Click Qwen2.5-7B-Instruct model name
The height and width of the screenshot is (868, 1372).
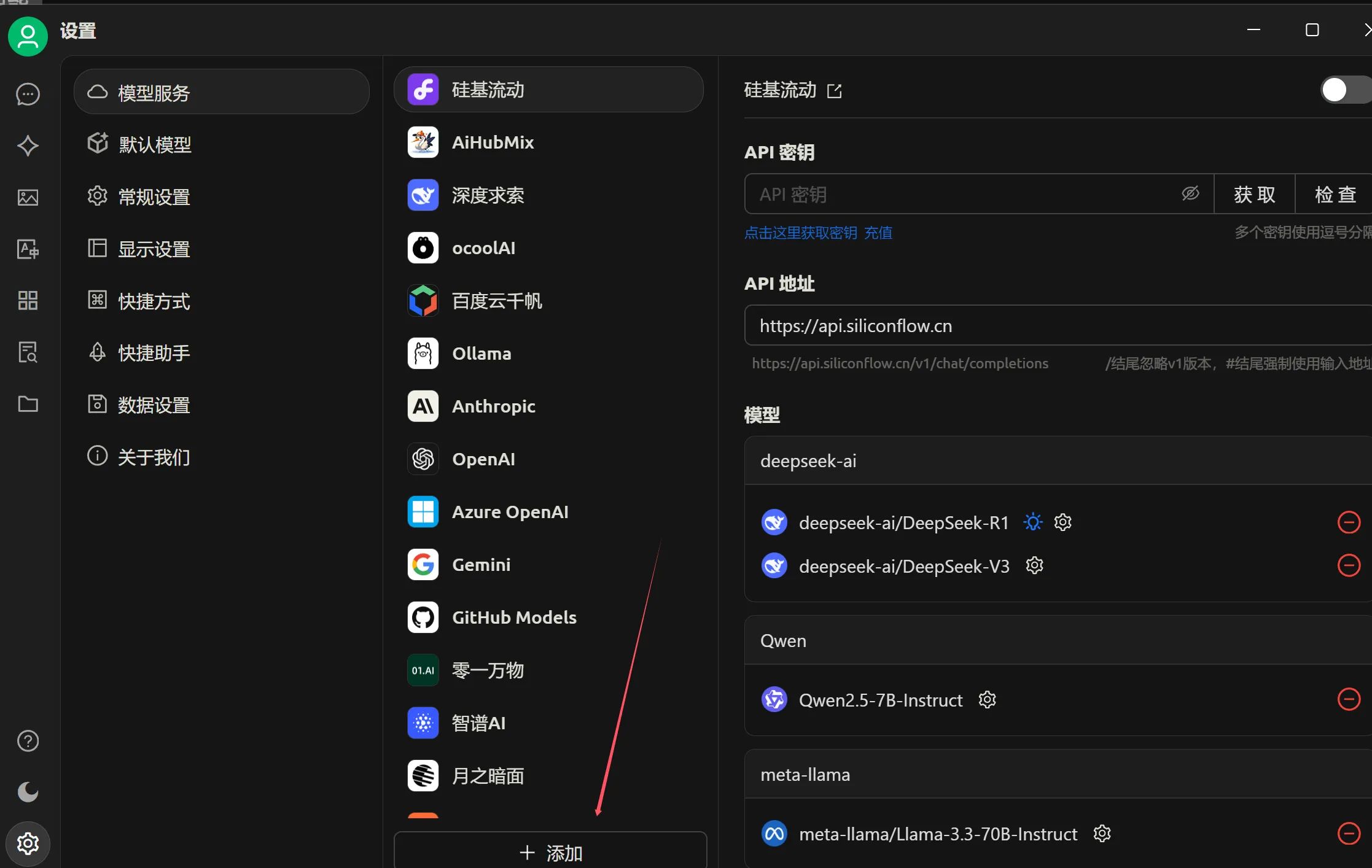click(x=881, y=700)
